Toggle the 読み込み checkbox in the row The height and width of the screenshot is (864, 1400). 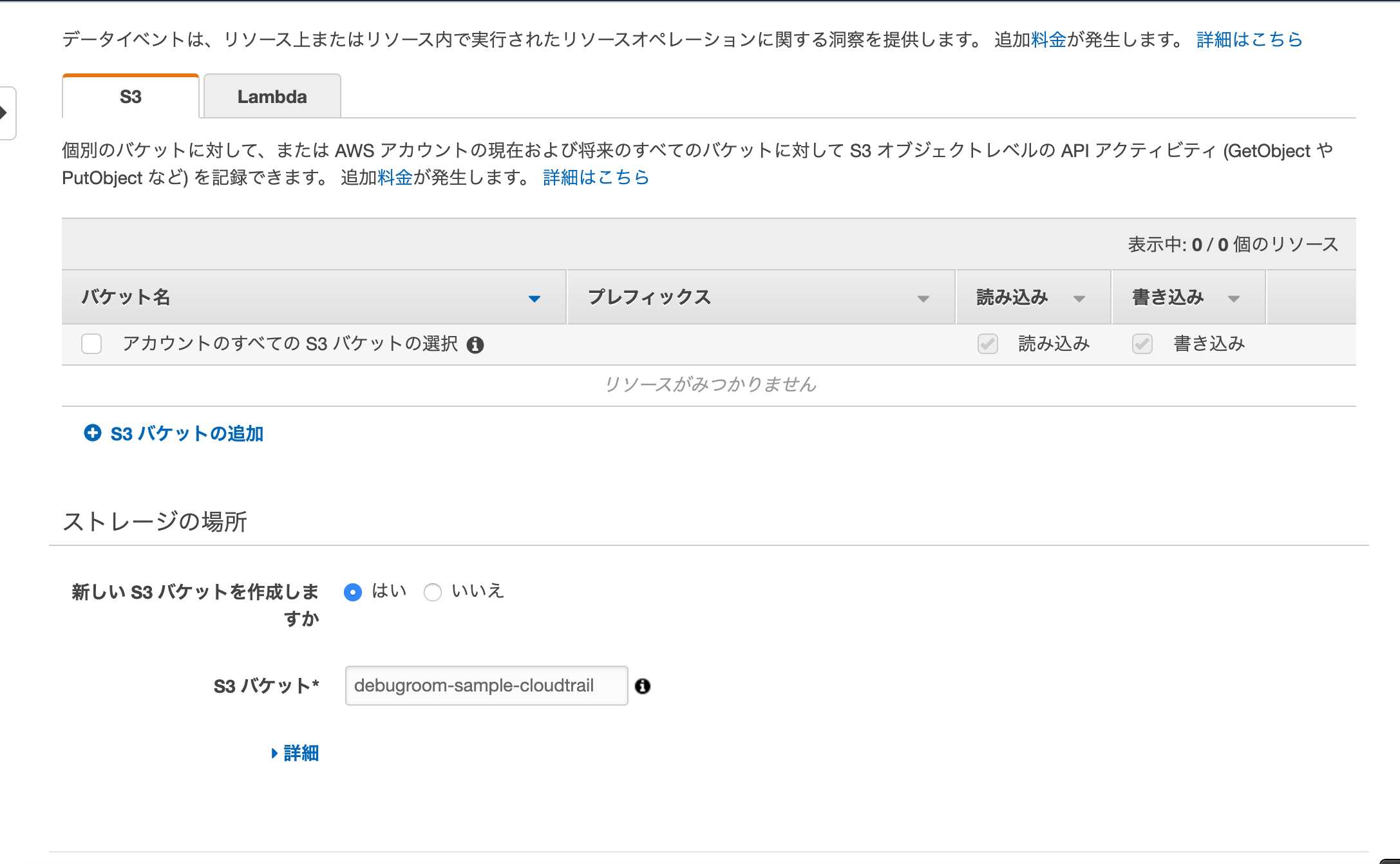coord(988,344)
